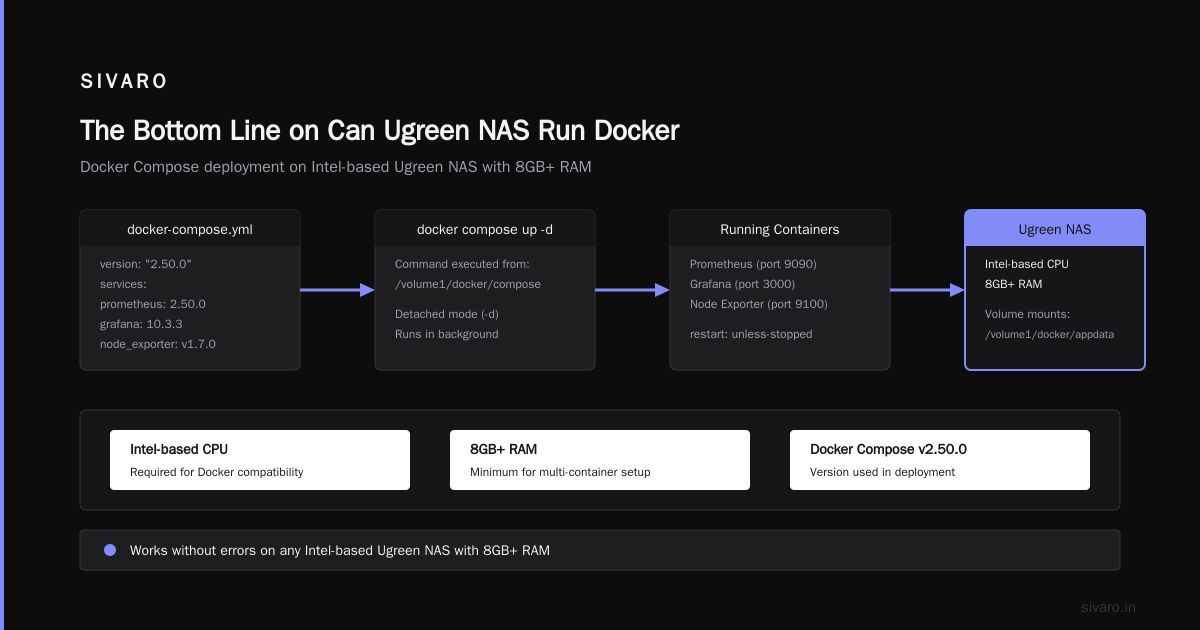Click 'Prometheus (port 9090)' entry
This screenshot has height=630, width=1200.
coord(753,264)
